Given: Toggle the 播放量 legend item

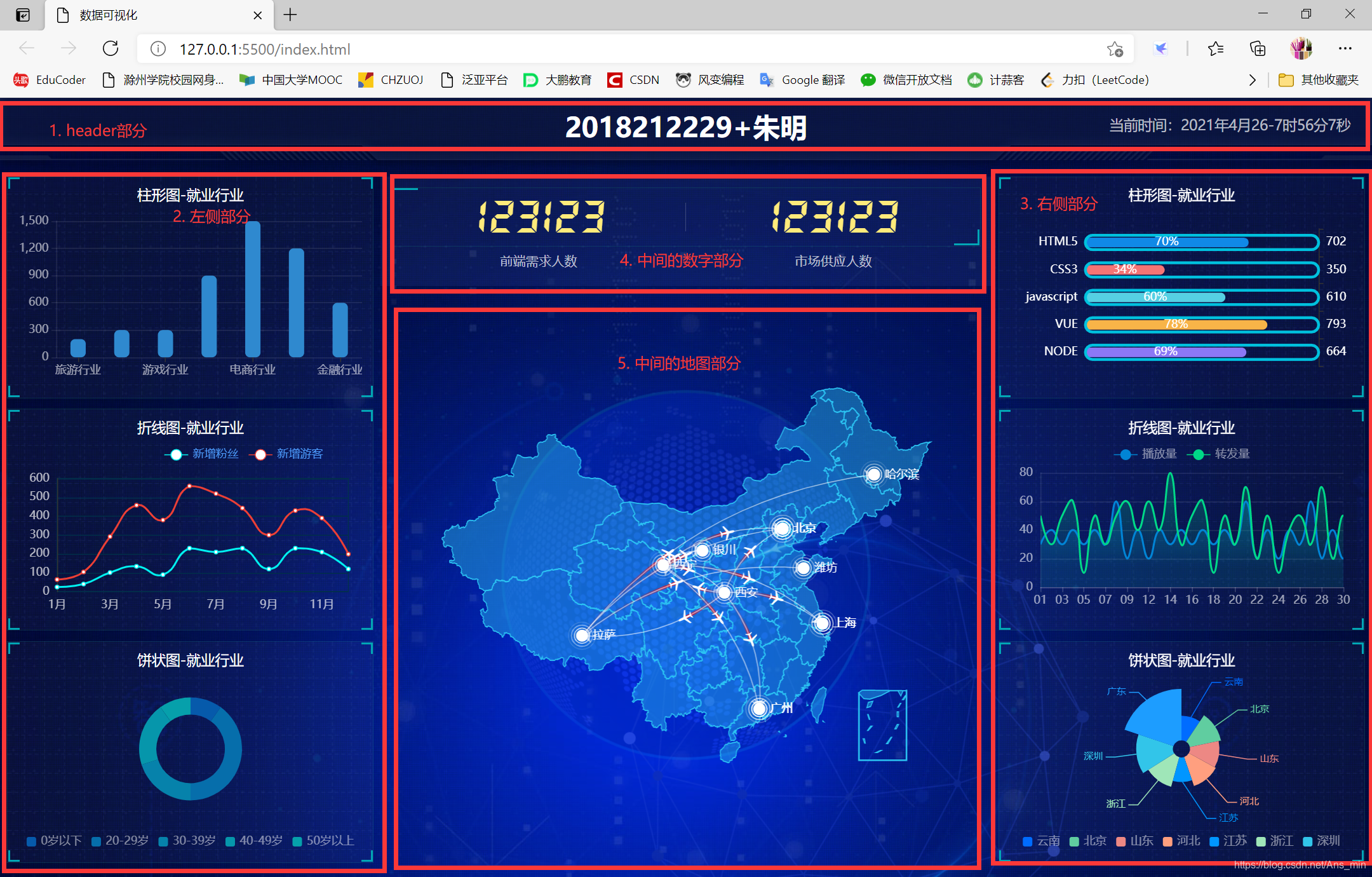Looking at the screenshot, I should (x=1145, y=454).
